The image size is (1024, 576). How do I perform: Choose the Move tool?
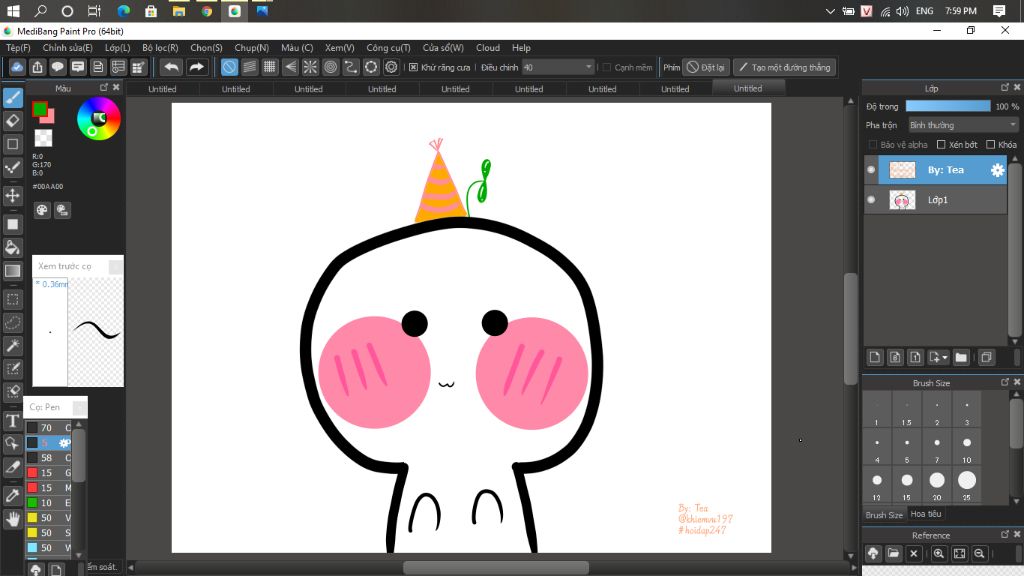point(13,195)
